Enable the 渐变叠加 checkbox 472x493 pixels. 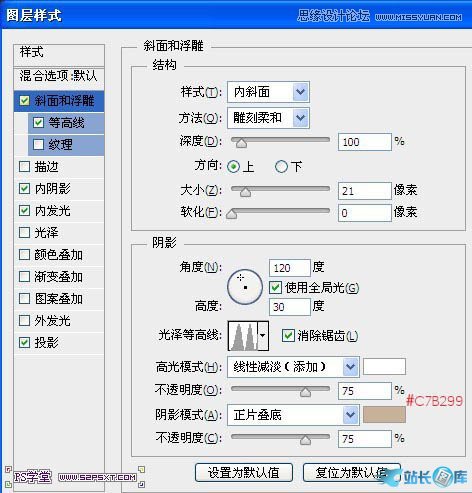[x=24, y=277]
